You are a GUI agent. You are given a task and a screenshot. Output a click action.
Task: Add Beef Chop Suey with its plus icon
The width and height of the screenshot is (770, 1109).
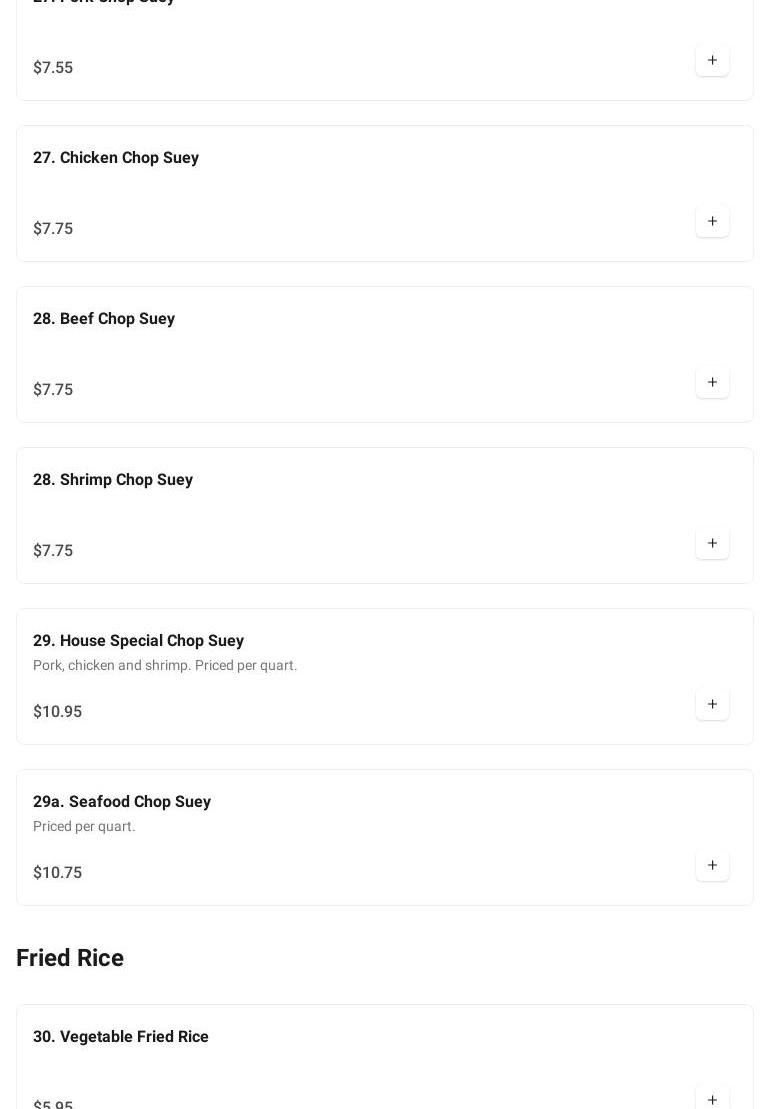712,383
